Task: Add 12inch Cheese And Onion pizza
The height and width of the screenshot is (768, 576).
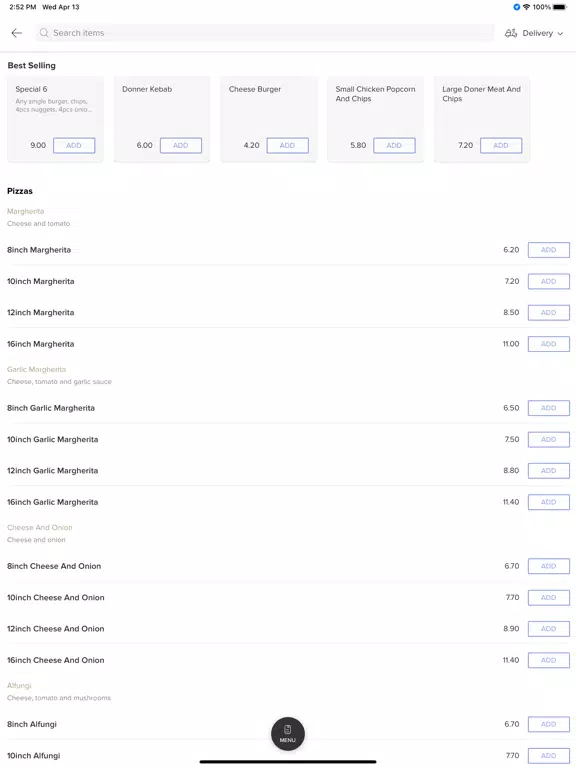Action: (549, 628)
